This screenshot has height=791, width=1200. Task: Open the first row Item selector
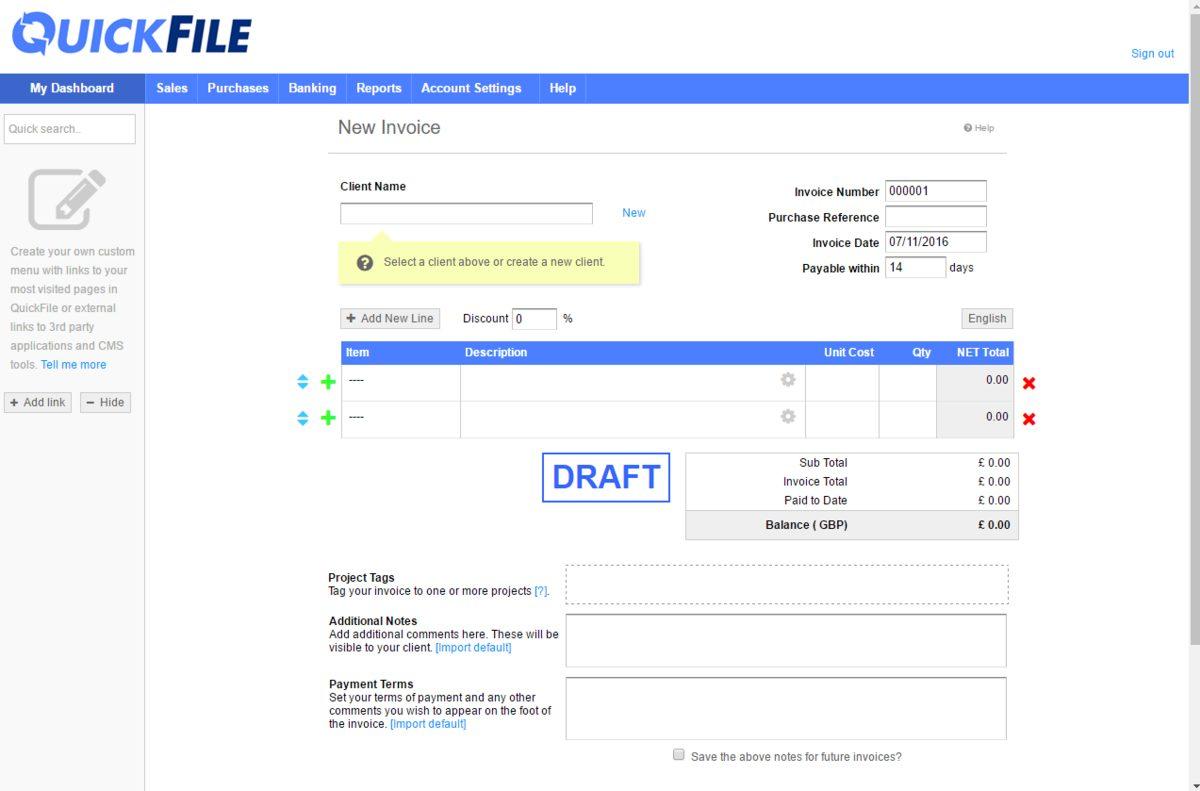click(x=400, y=381)
